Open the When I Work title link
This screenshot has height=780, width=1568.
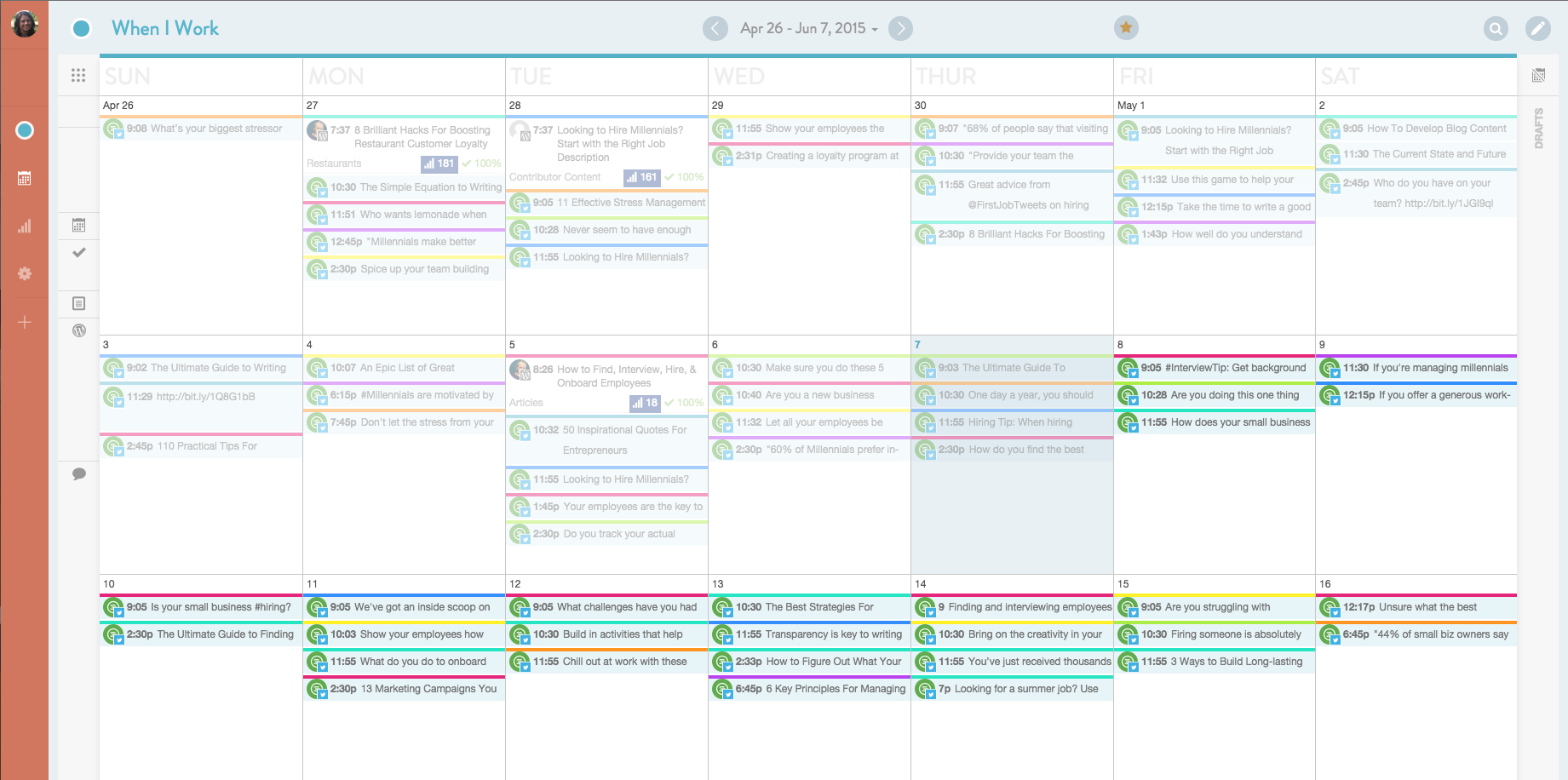[x=165, y=28]
